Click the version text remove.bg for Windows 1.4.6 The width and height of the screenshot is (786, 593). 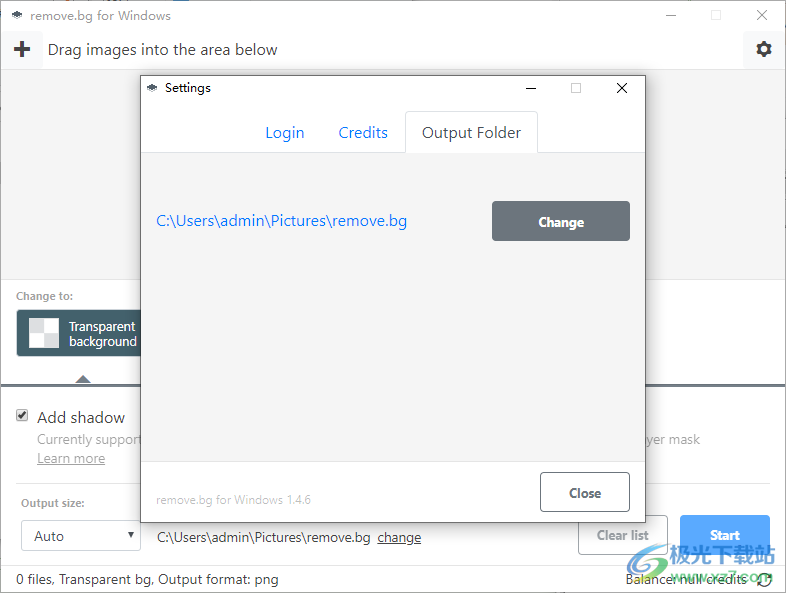233,500
